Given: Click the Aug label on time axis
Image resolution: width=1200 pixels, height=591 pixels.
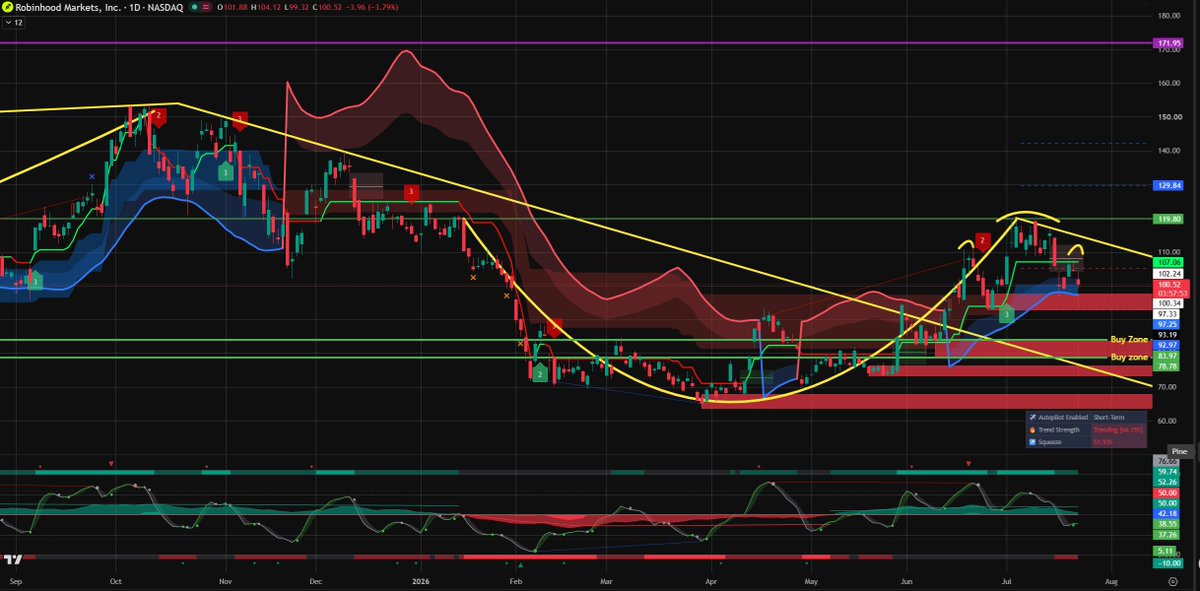Looking at the screenshot, I should point(1110,579).
